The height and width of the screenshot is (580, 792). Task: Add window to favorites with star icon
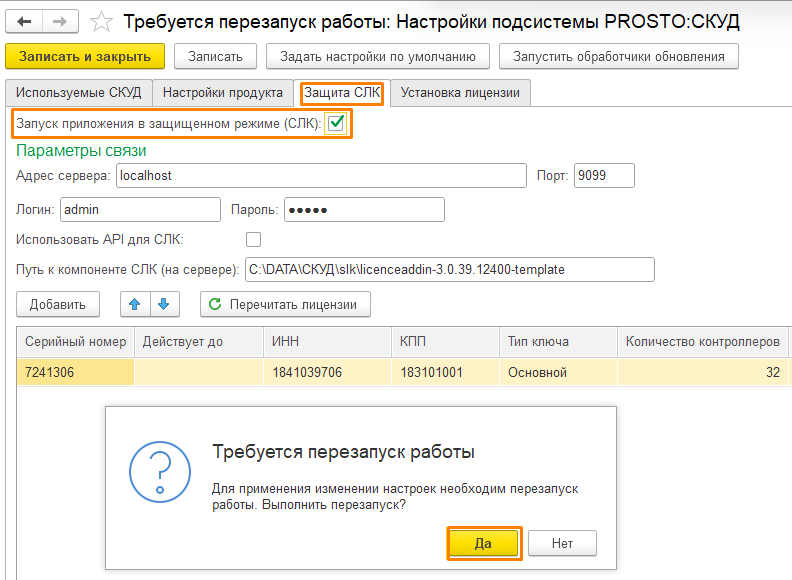click(100, 20)
